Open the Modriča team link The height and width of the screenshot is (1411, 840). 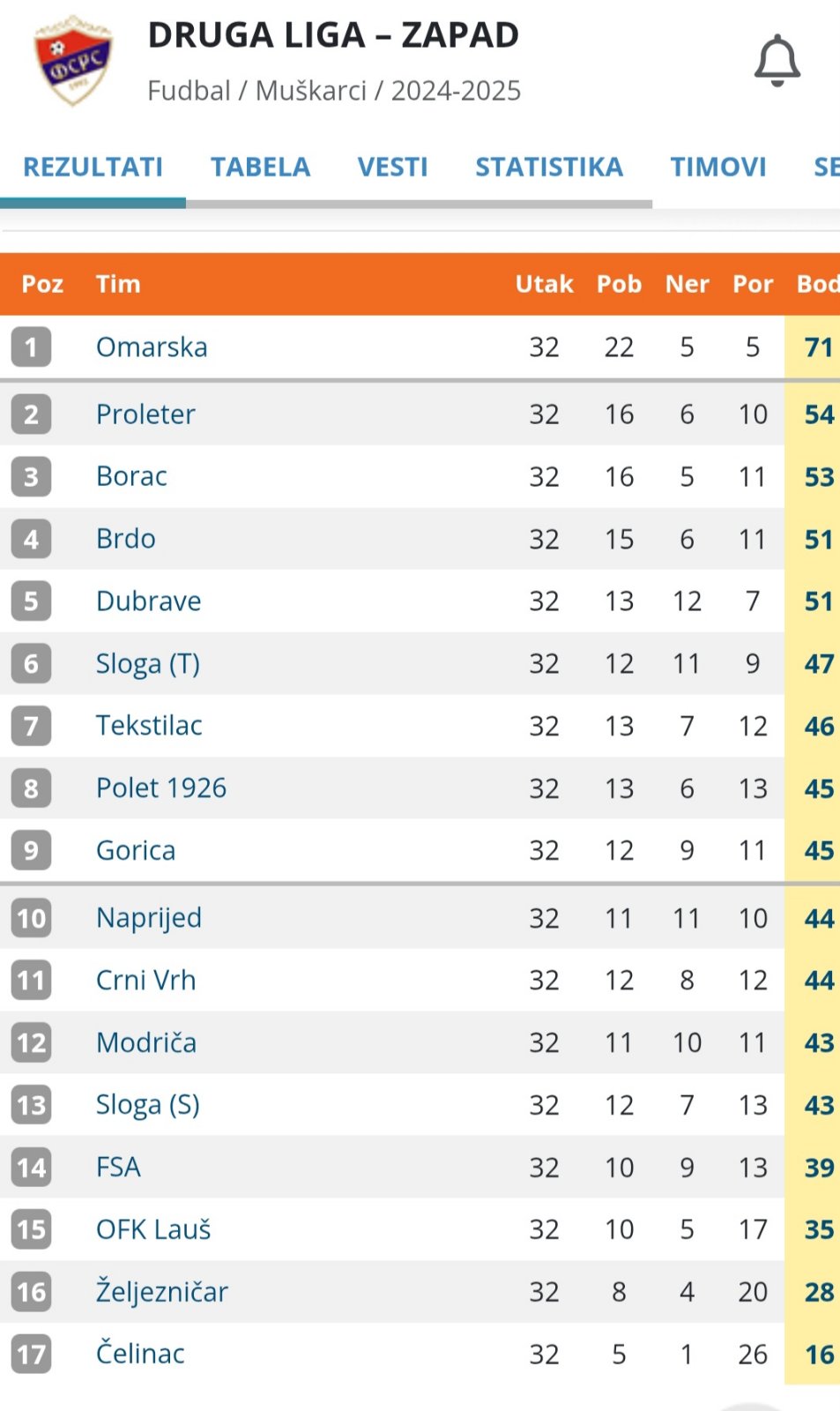tap(146, 1042)
